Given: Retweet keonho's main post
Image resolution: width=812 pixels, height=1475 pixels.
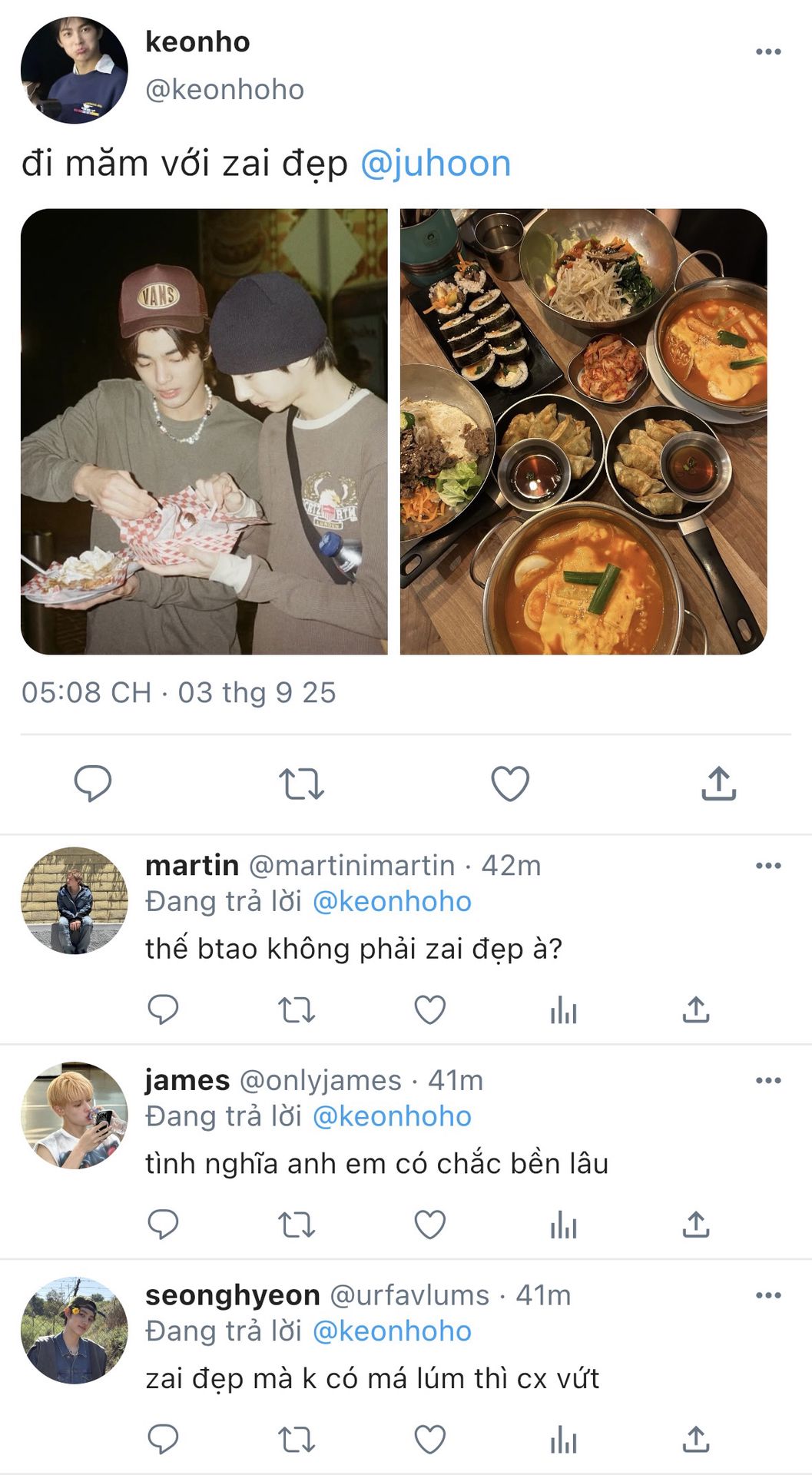Looking at the screenshot, I should click(301, 784).
